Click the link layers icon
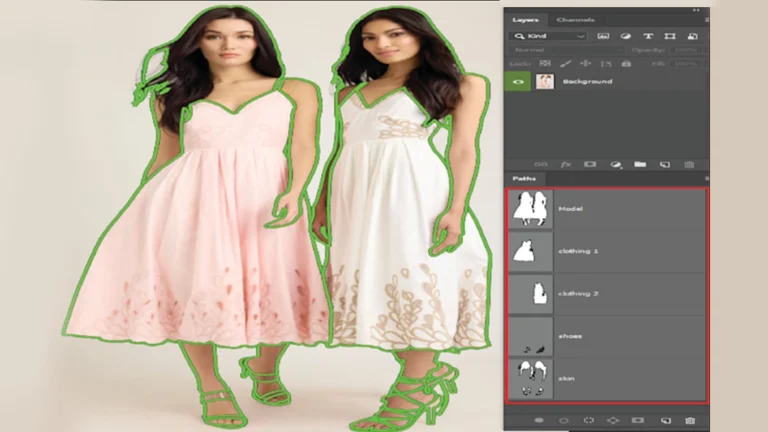768x432 pixels. click(541, 165)
